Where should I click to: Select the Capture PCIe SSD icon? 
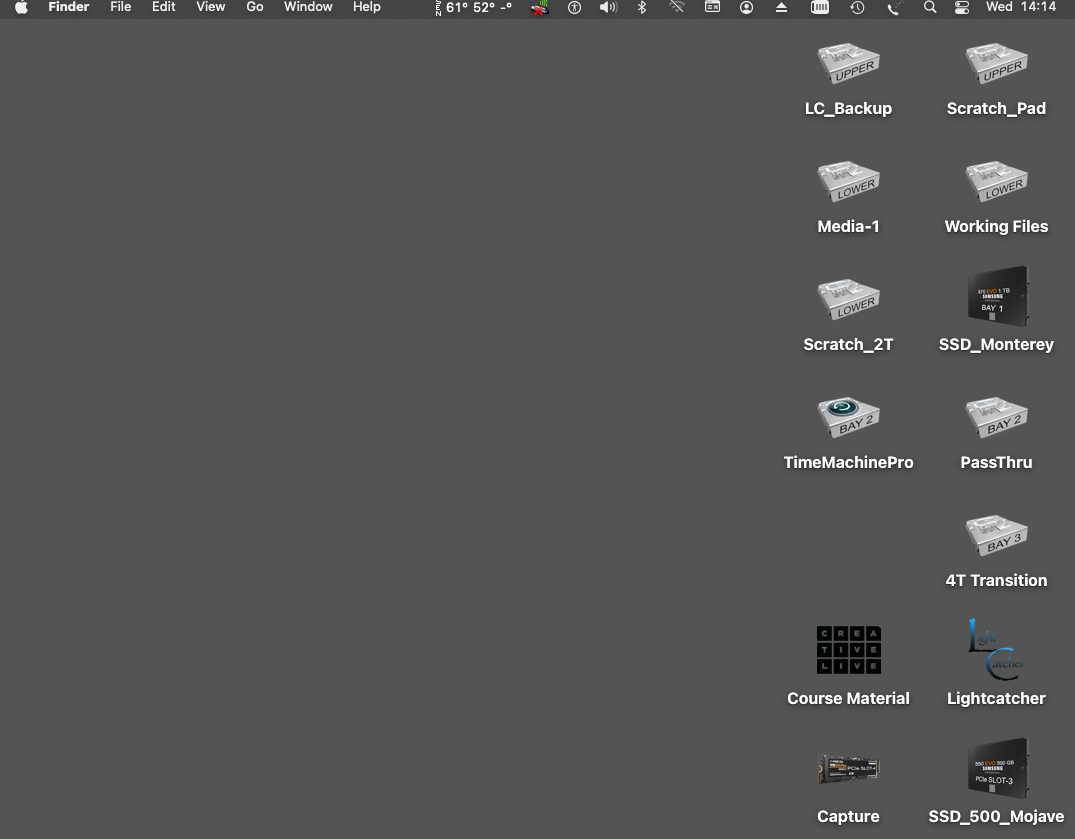849,769
